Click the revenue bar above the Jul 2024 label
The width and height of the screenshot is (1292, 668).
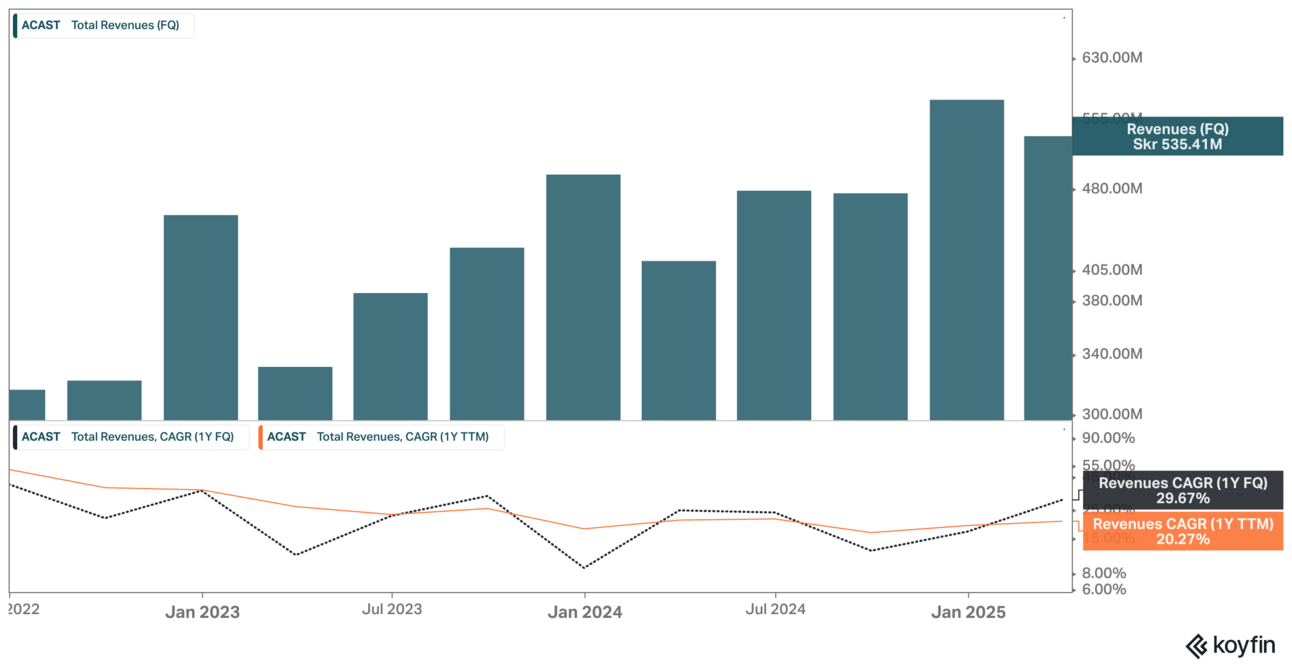tap(774, 305)
